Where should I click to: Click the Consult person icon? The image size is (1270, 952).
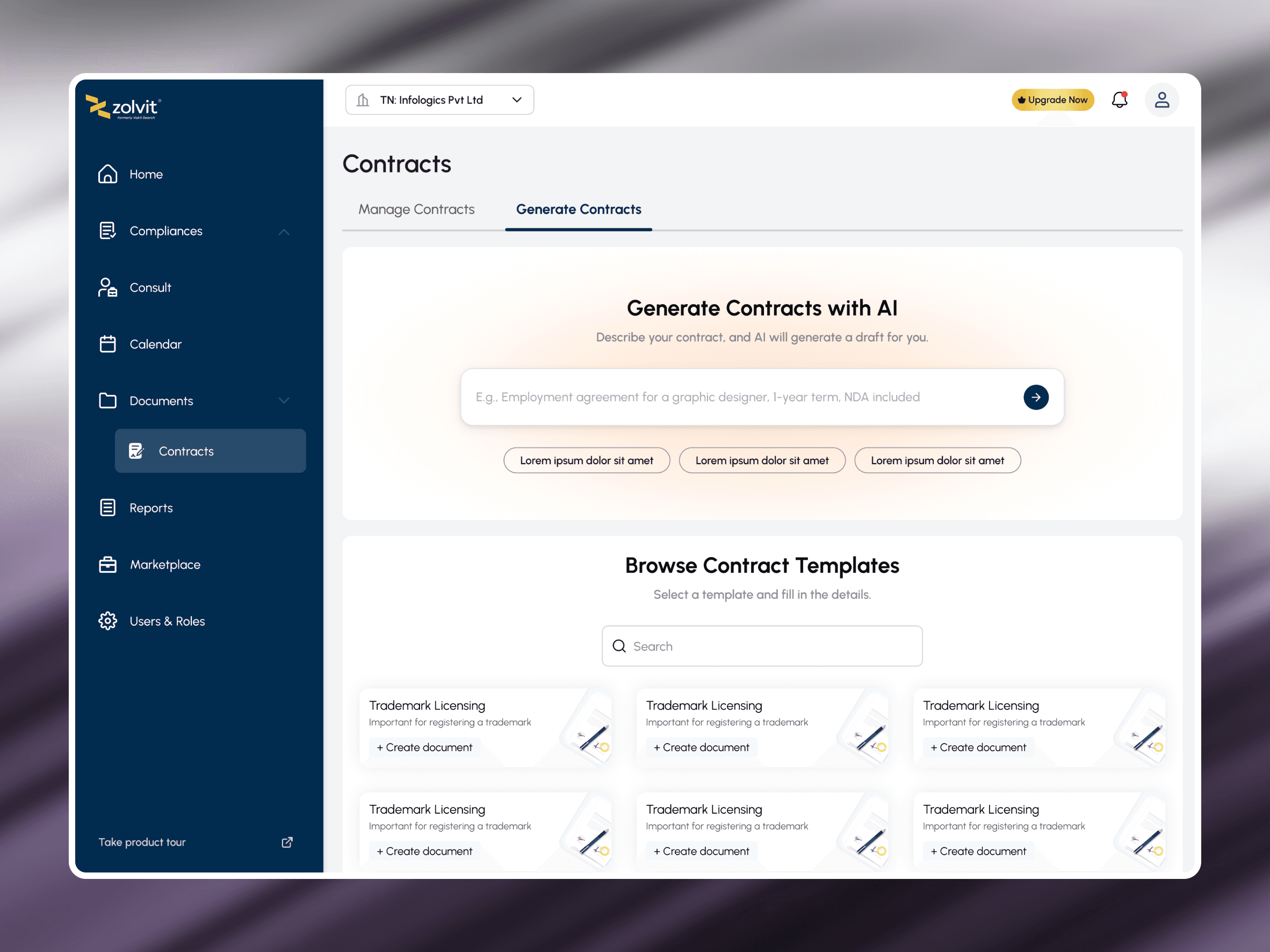(107, 287)
